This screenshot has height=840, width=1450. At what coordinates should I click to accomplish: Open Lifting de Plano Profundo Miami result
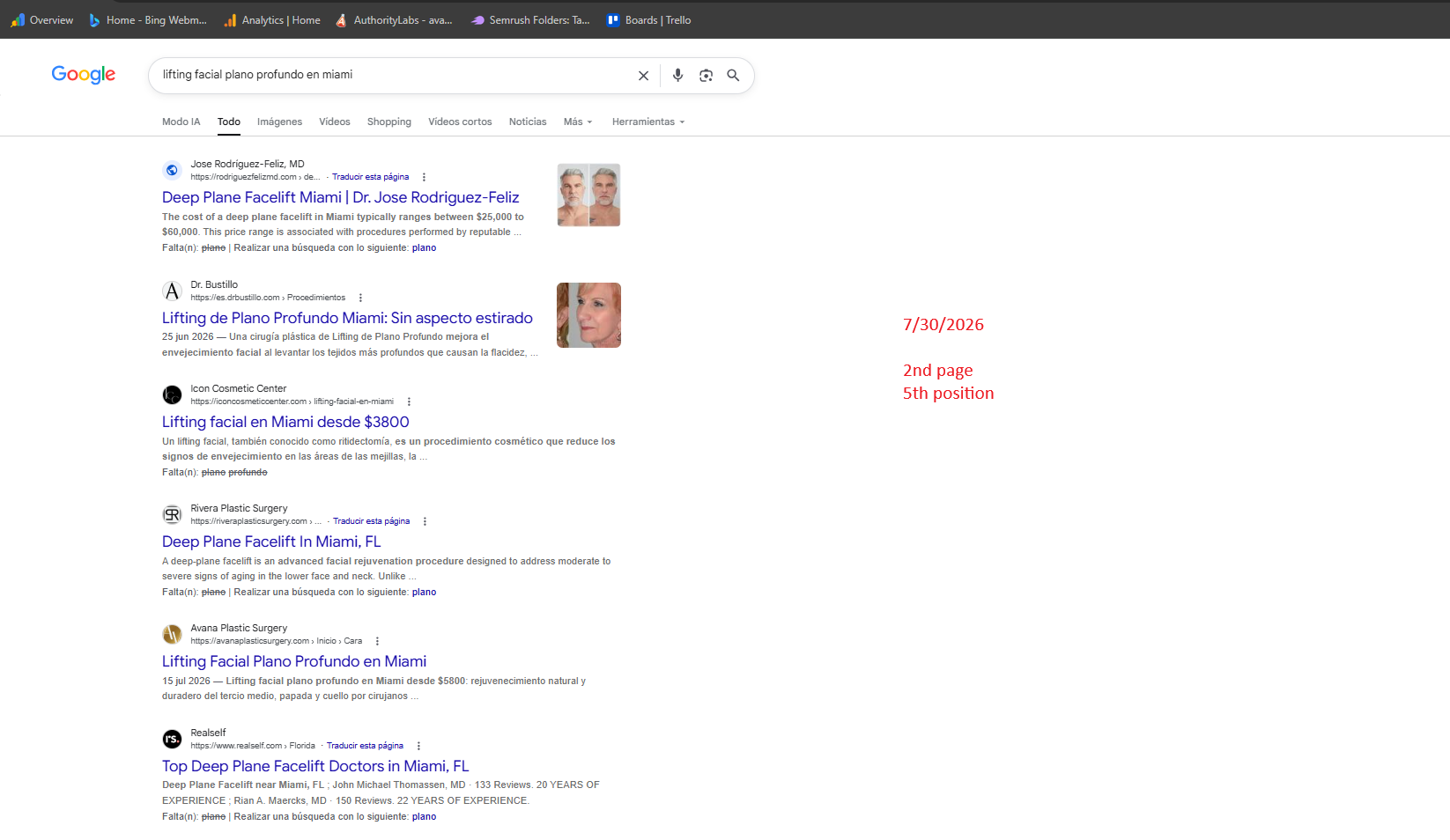tap(347, 318)
